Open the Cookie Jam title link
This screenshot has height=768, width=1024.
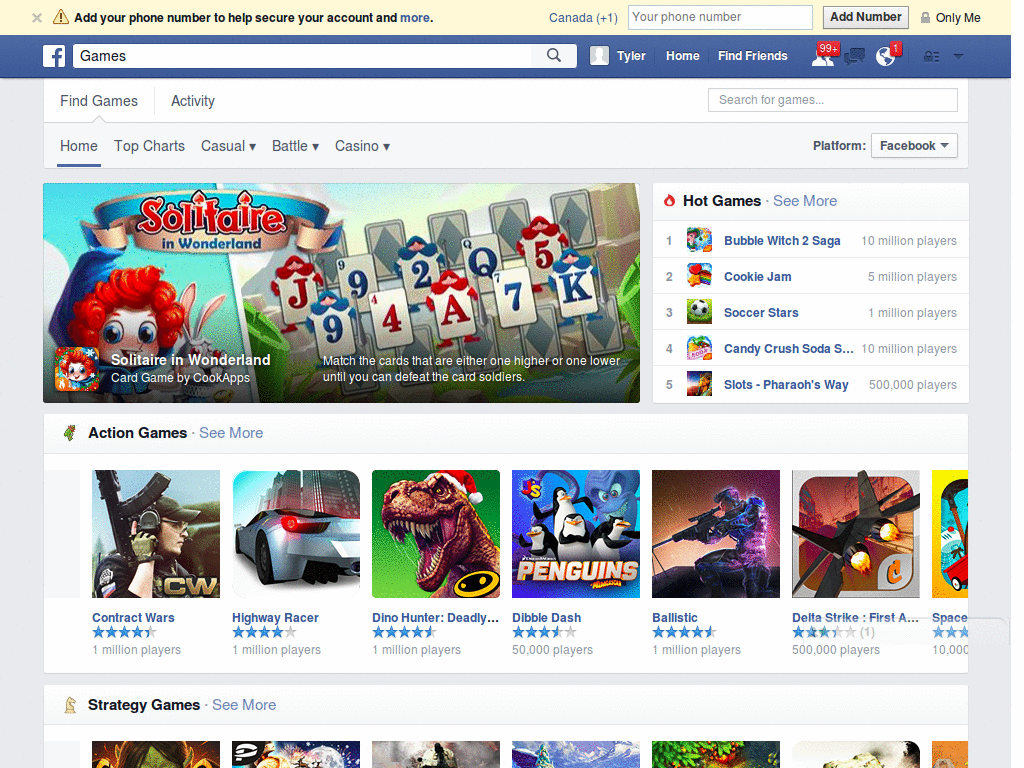[758, 277]
